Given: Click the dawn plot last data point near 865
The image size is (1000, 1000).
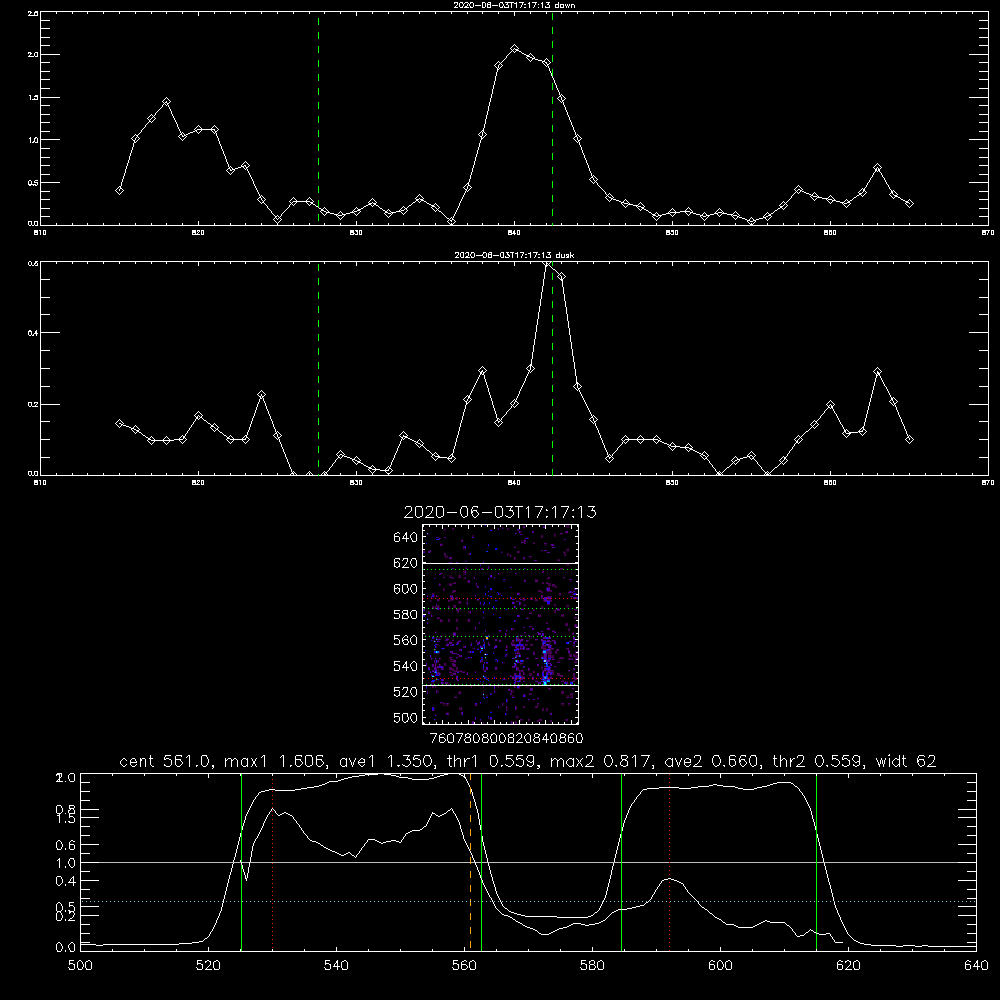Looking at the screenshot, I should 909,204.
